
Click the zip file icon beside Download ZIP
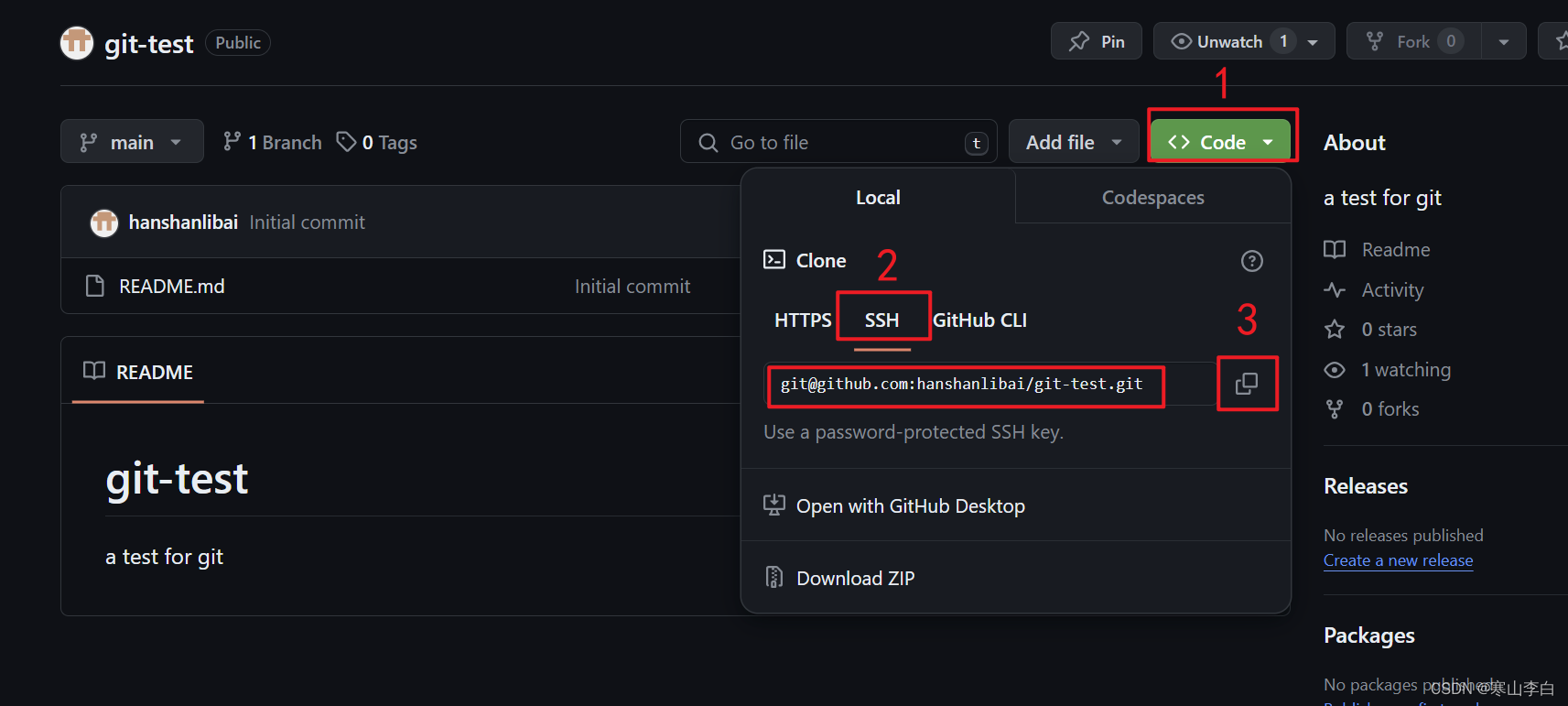[774, 578]
